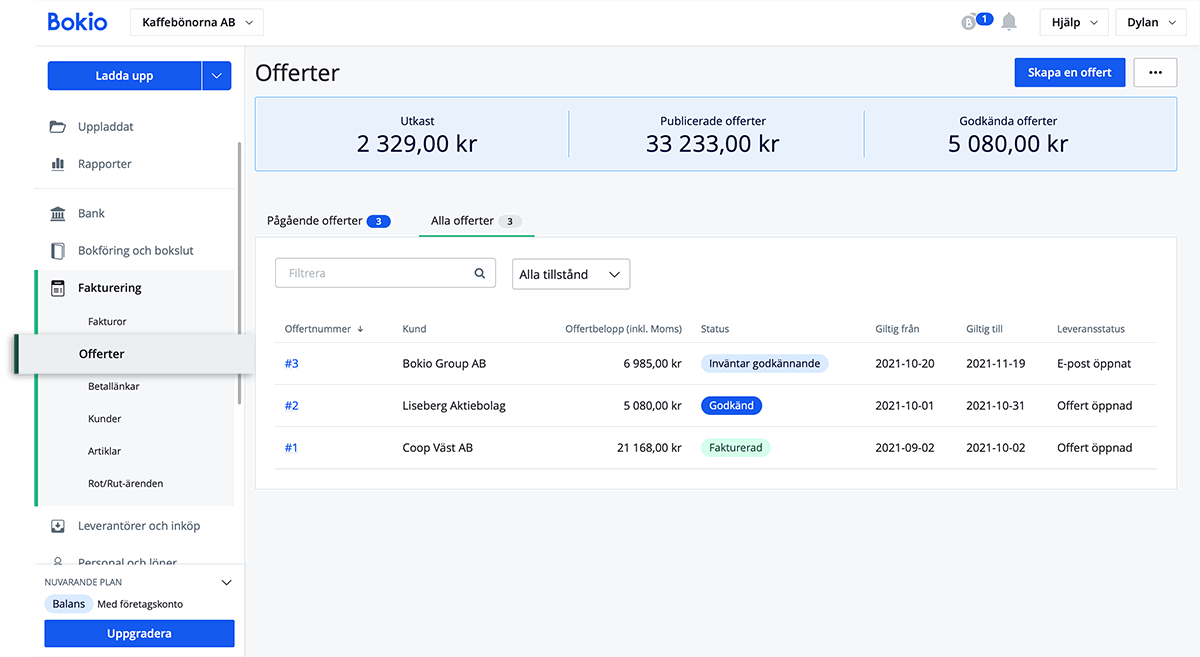
Task: Select the Fakturering invoice icon
Action: 58,288
